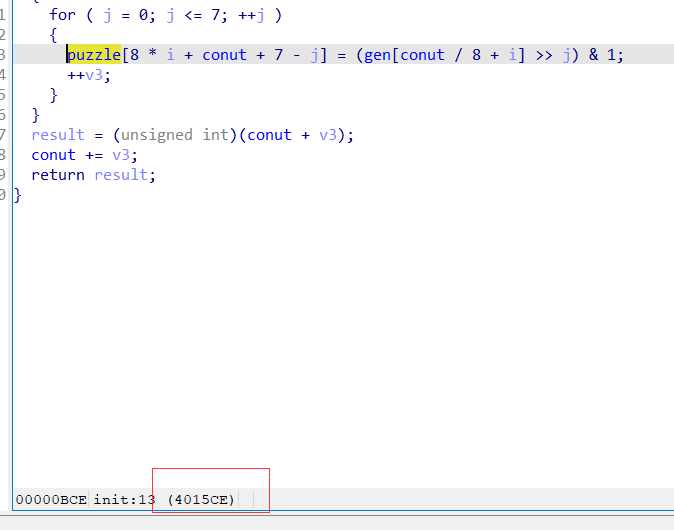Click the for keyword in loop header
The height and width of the screenshot is (530, 674).
point(62,14)
